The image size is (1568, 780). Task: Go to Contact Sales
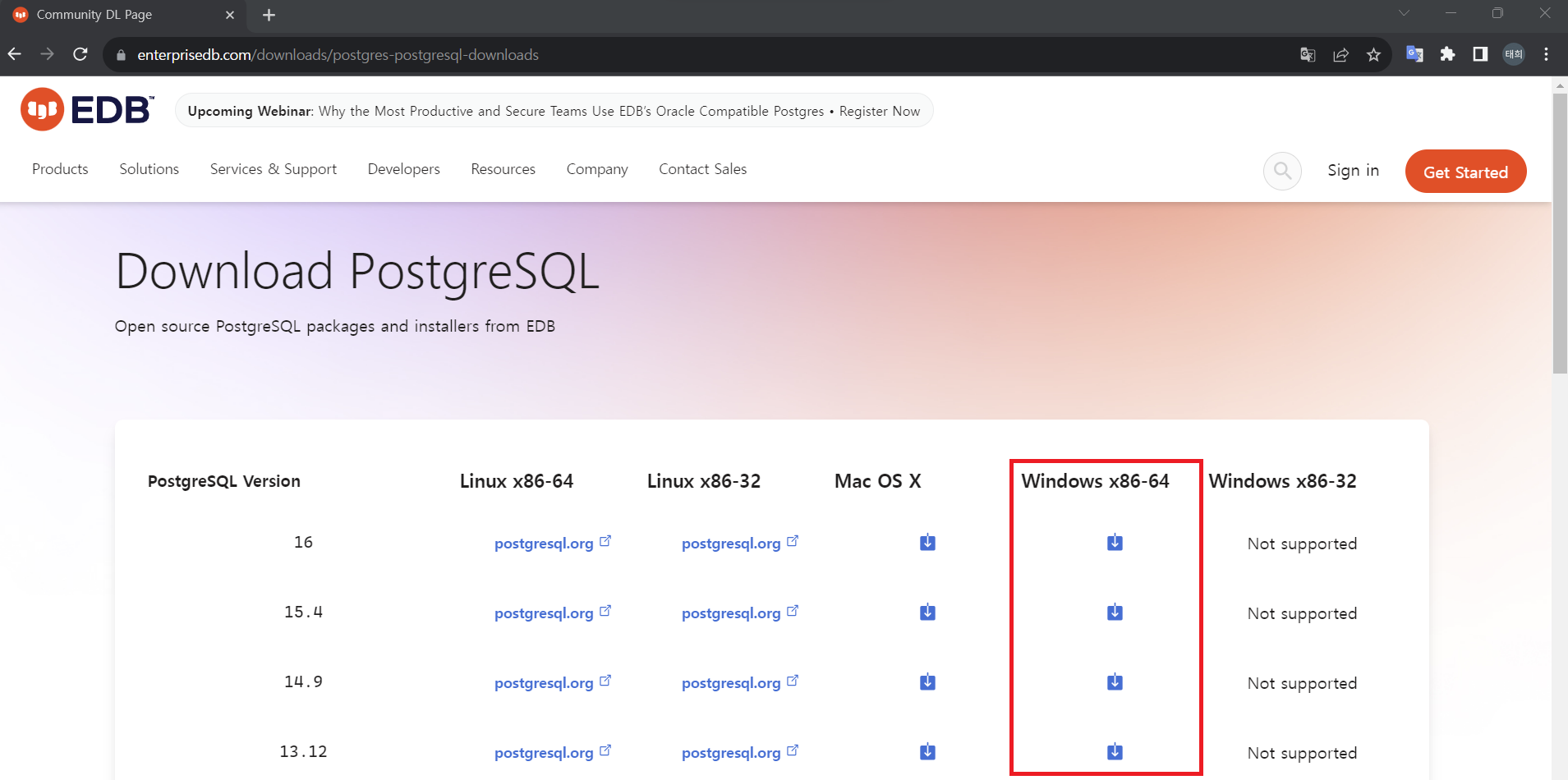(x=702, y=169)
